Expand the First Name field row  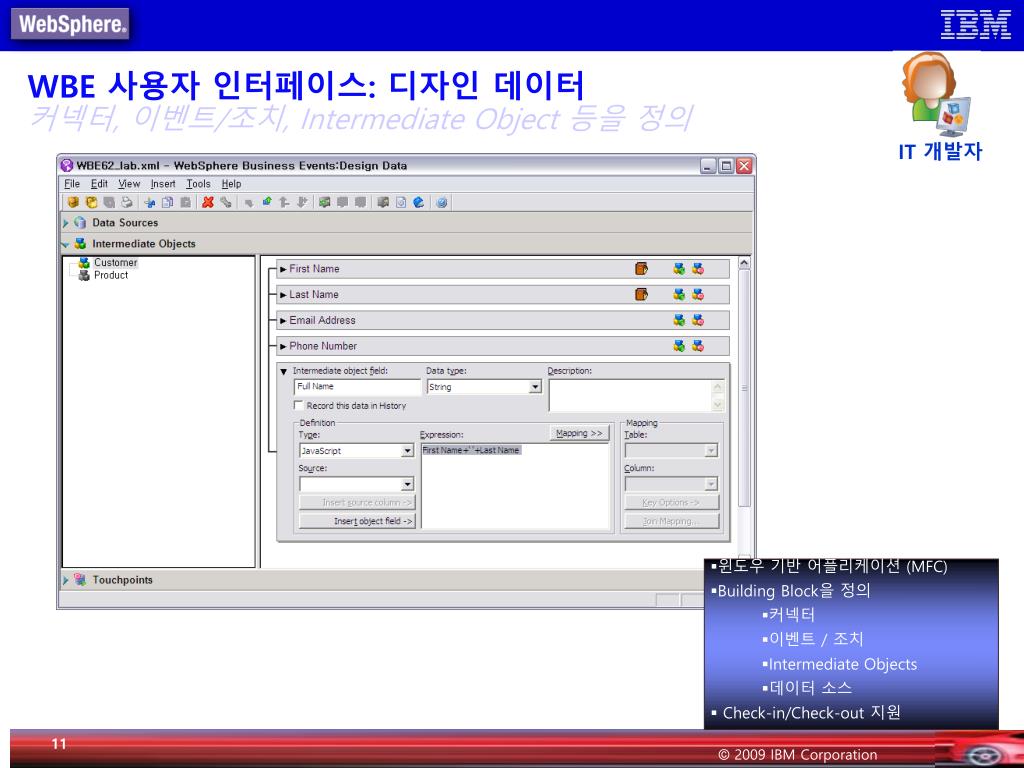tap(283, 268)
